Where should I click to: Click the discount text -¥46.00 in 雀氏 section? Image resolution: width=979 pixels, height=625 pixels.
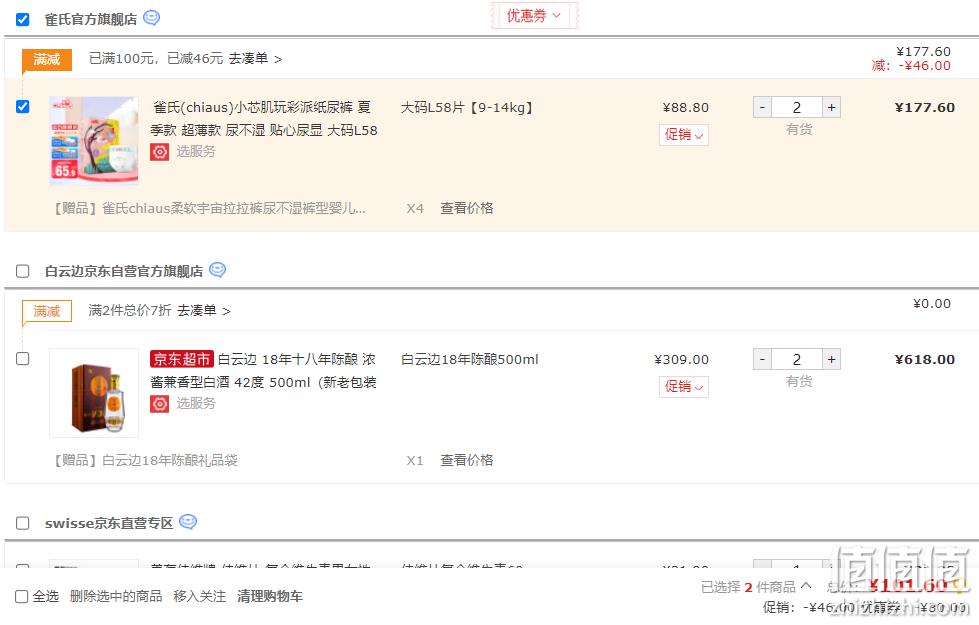pyautogui.click(x=924, y=66)
